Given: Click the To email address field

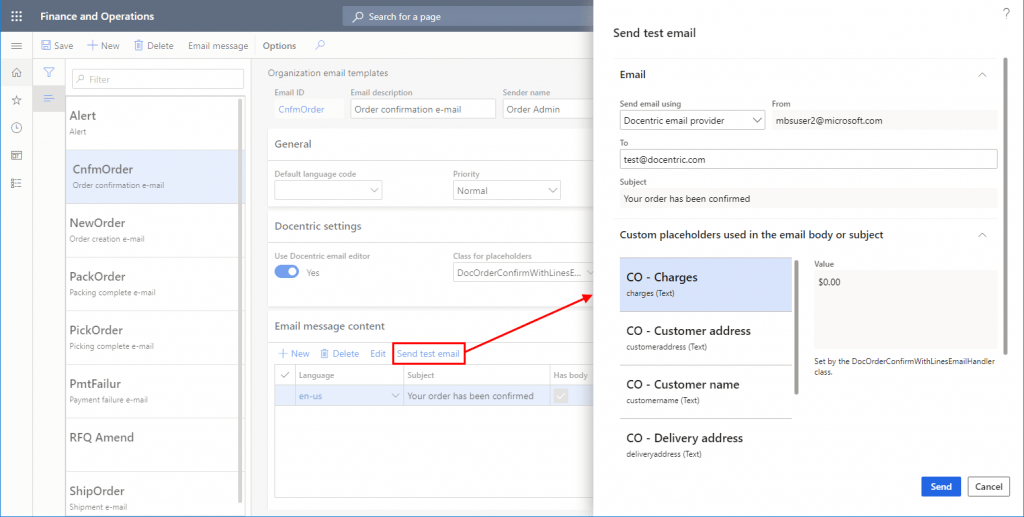Looking at the screenshot, I should click(808, 159).
